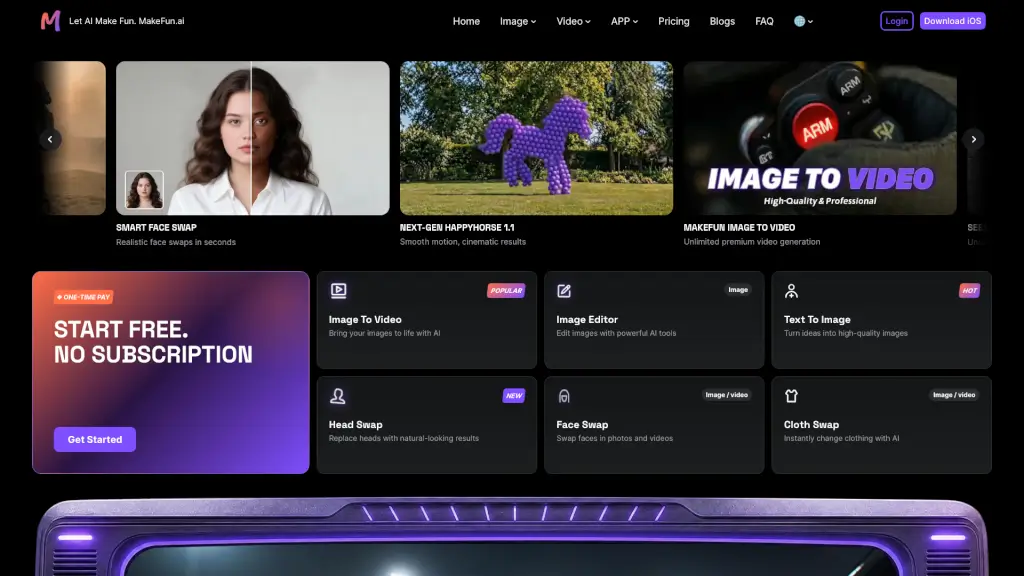
Task: Click the HOT badge on Text To Image
Action: [969, 291]
